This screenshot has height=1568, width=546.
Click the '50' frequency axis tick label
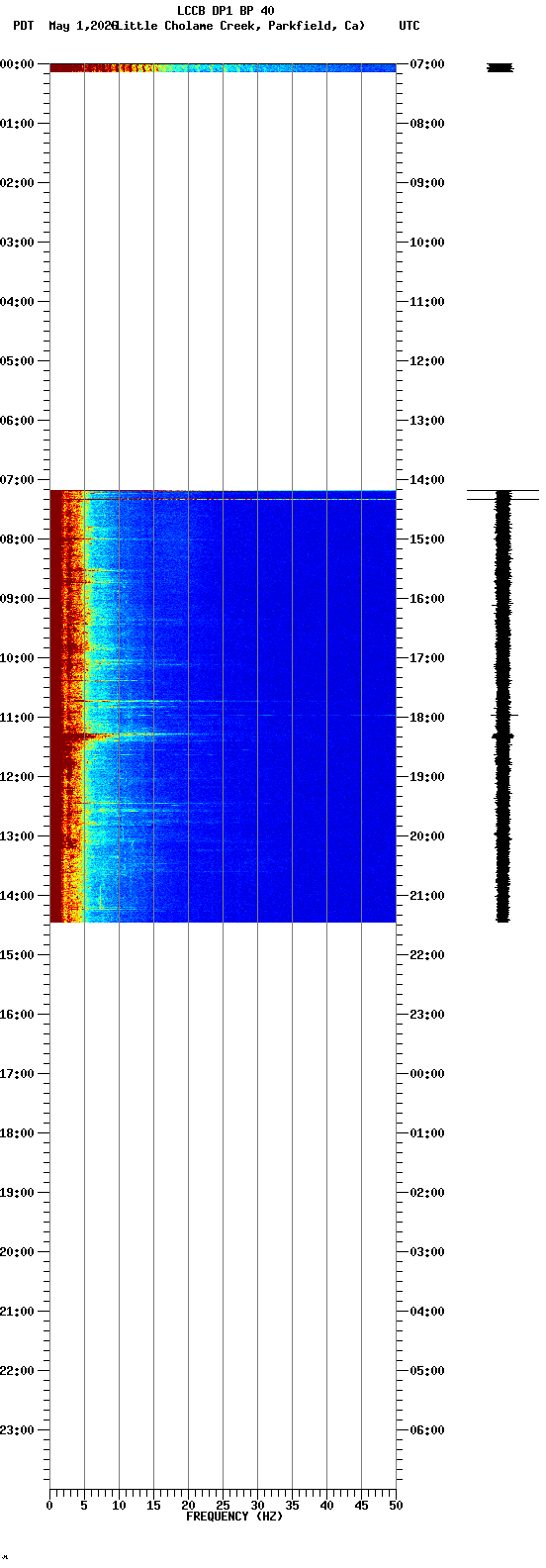click(396, 1506)
